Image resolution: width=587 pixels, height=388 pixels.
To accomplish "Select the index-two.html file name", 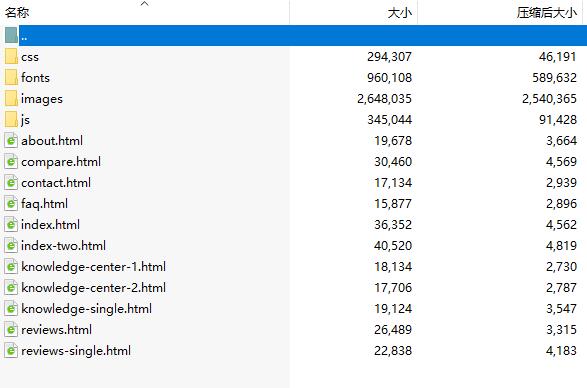I will [x=64, y=246].
